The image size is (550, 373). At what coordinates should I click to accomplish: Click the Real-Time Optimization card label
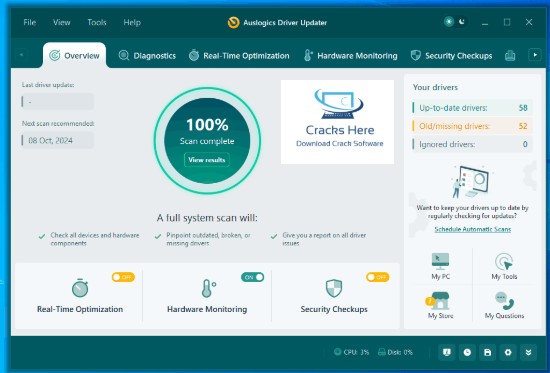coord(80,309)
